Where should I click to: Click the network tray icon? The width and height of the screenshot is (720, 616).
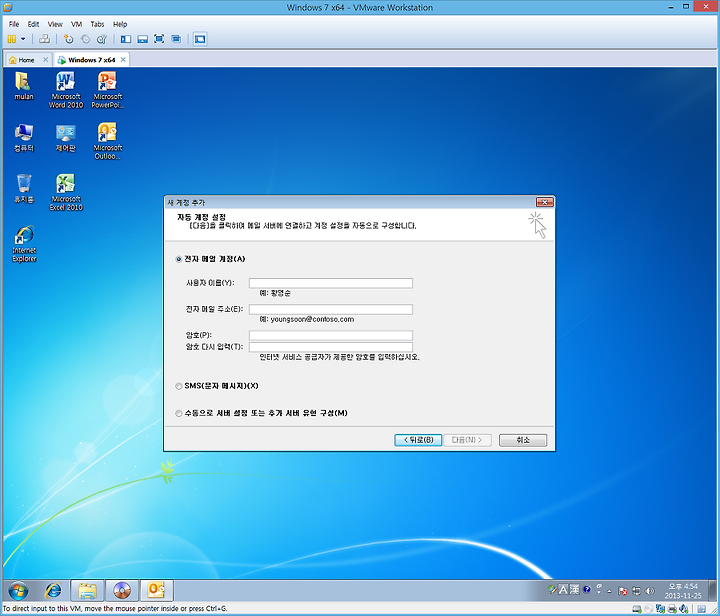(x=636, y=591)
